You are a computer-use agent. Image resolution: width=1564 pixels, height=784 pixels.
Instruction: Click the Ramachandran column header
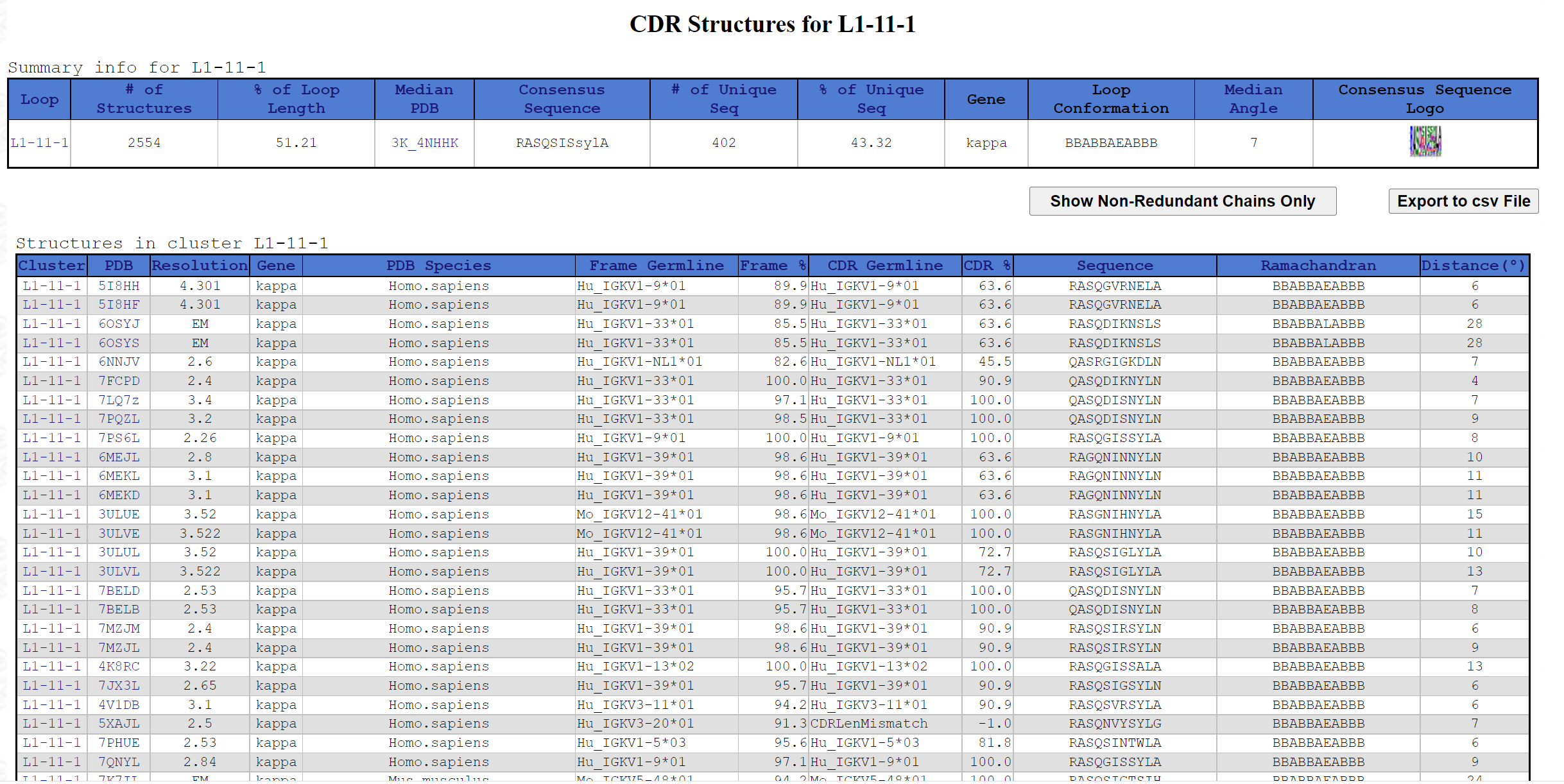click(x=1318, y=265)
